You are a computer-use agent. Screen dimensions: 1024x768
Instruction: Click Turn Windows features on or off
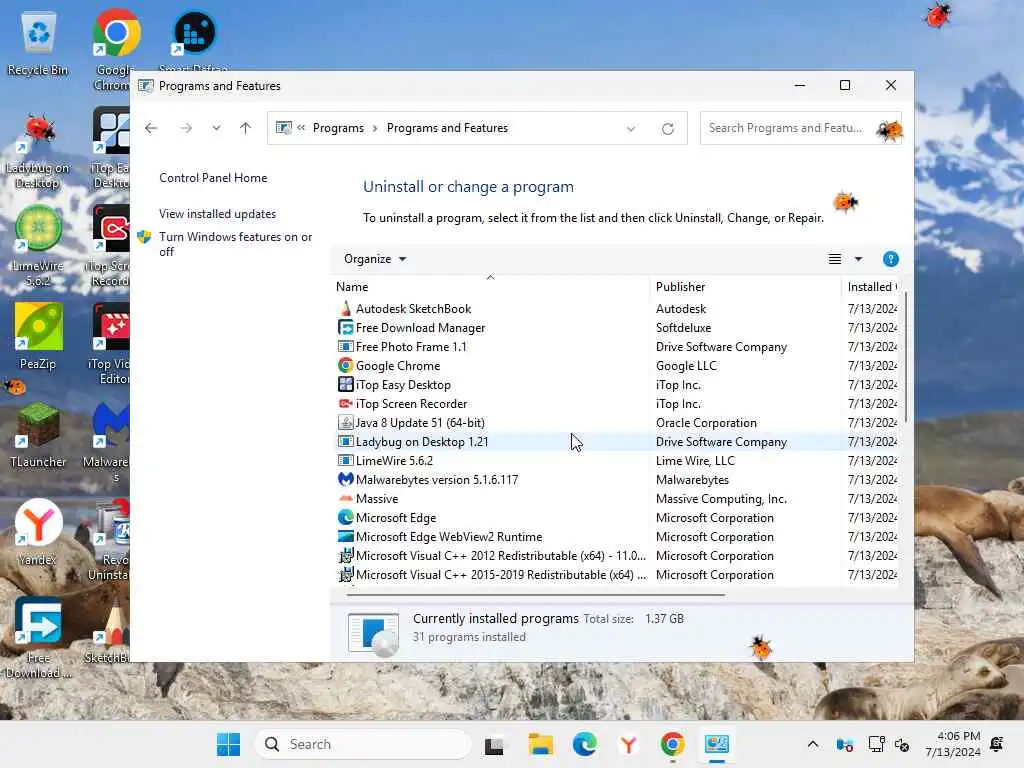(x=236, y=244)
